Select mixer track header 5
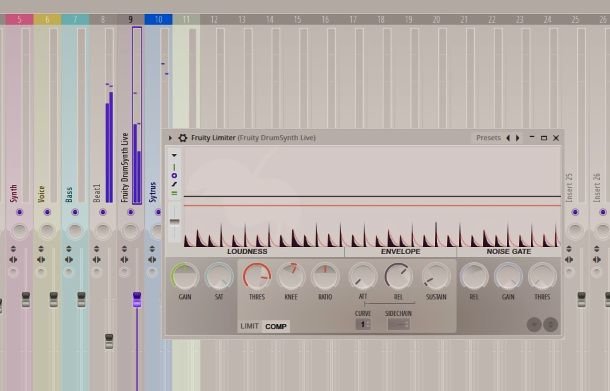This screenshot has width=610, height=391. tap(19, 19)
